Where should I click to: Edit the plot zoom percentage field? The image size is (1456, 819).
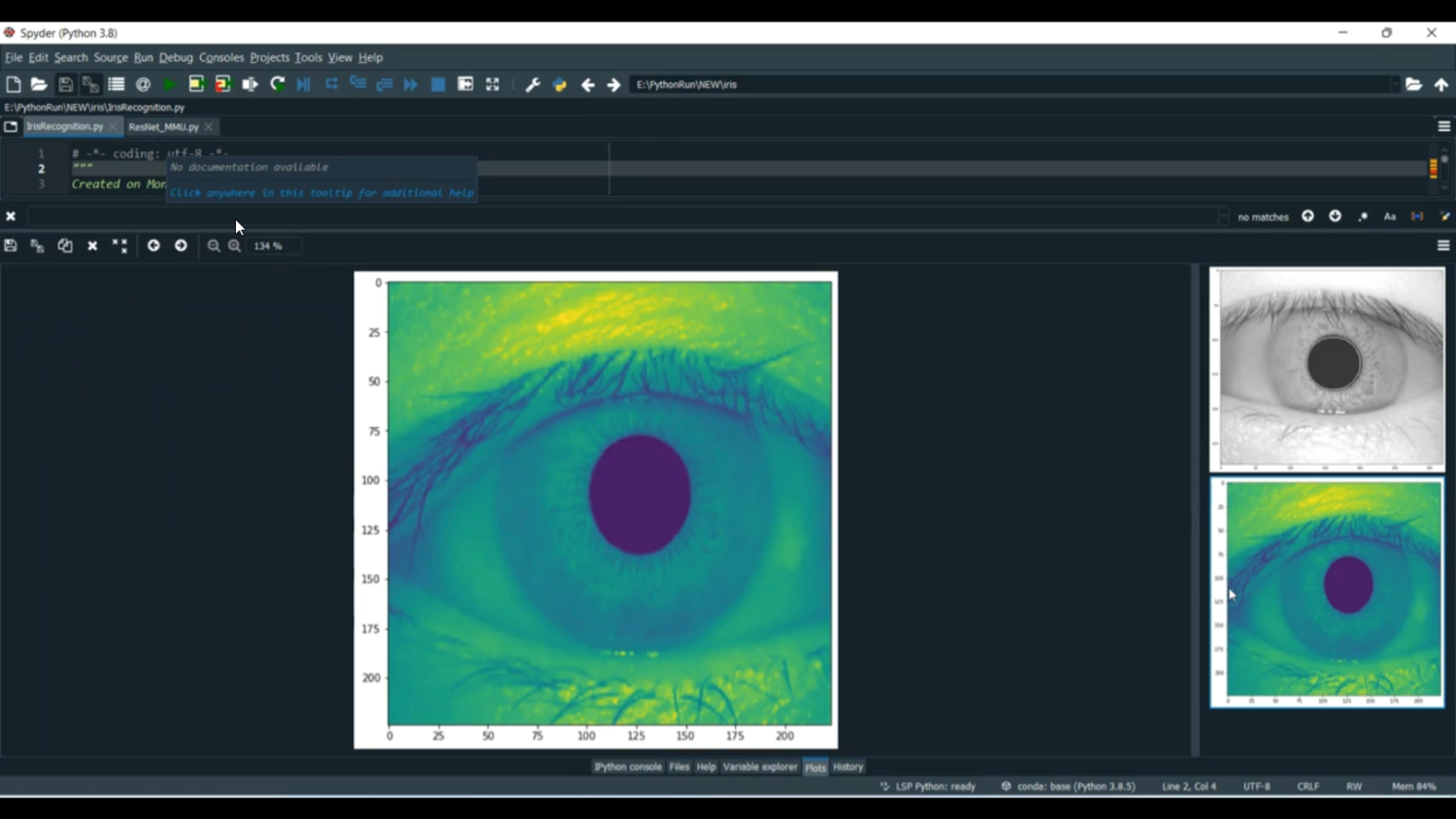[272, 246]
